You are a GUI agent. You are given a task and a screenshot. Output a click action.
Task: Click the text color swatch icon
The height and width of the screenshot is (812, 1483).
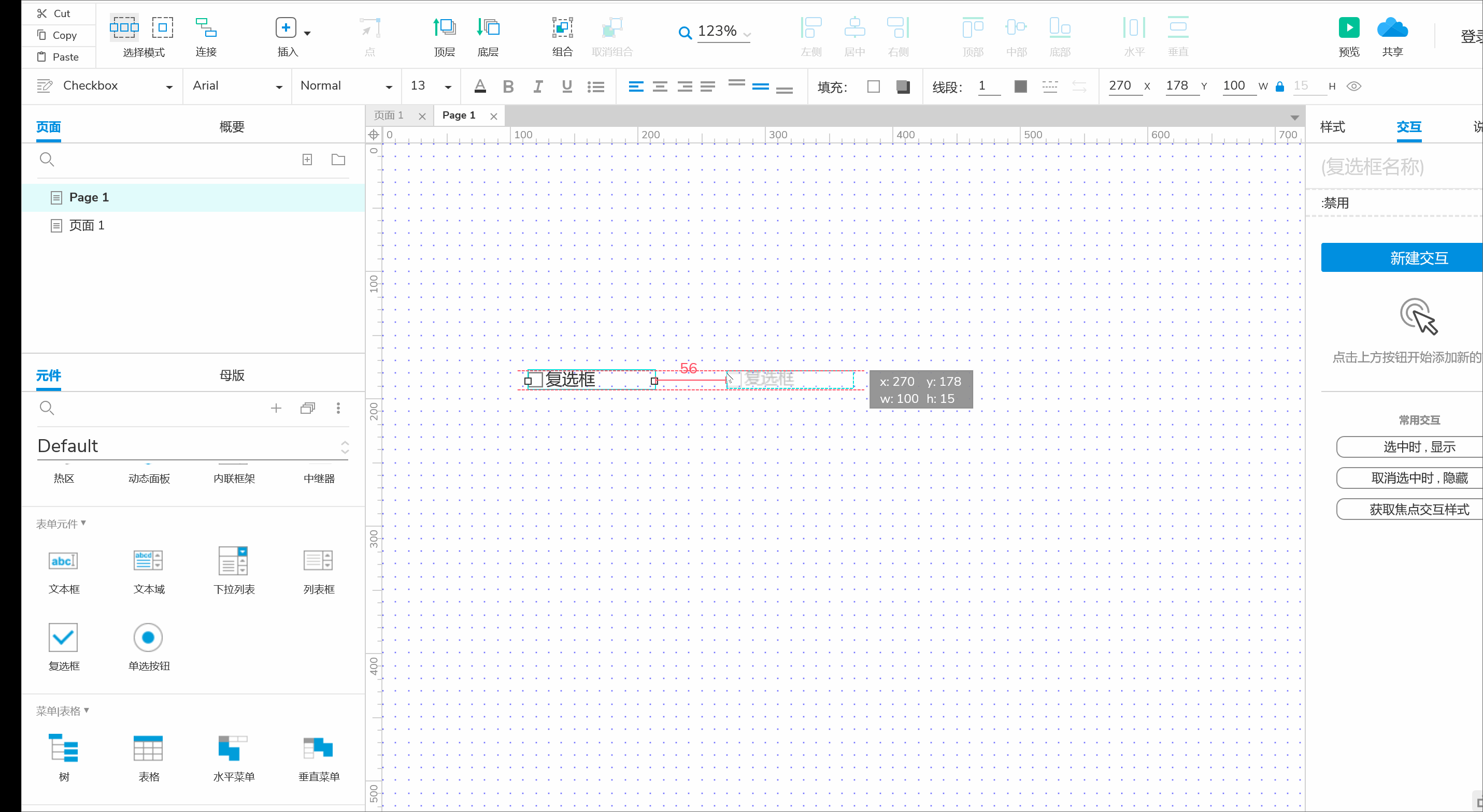coord(479,86)
